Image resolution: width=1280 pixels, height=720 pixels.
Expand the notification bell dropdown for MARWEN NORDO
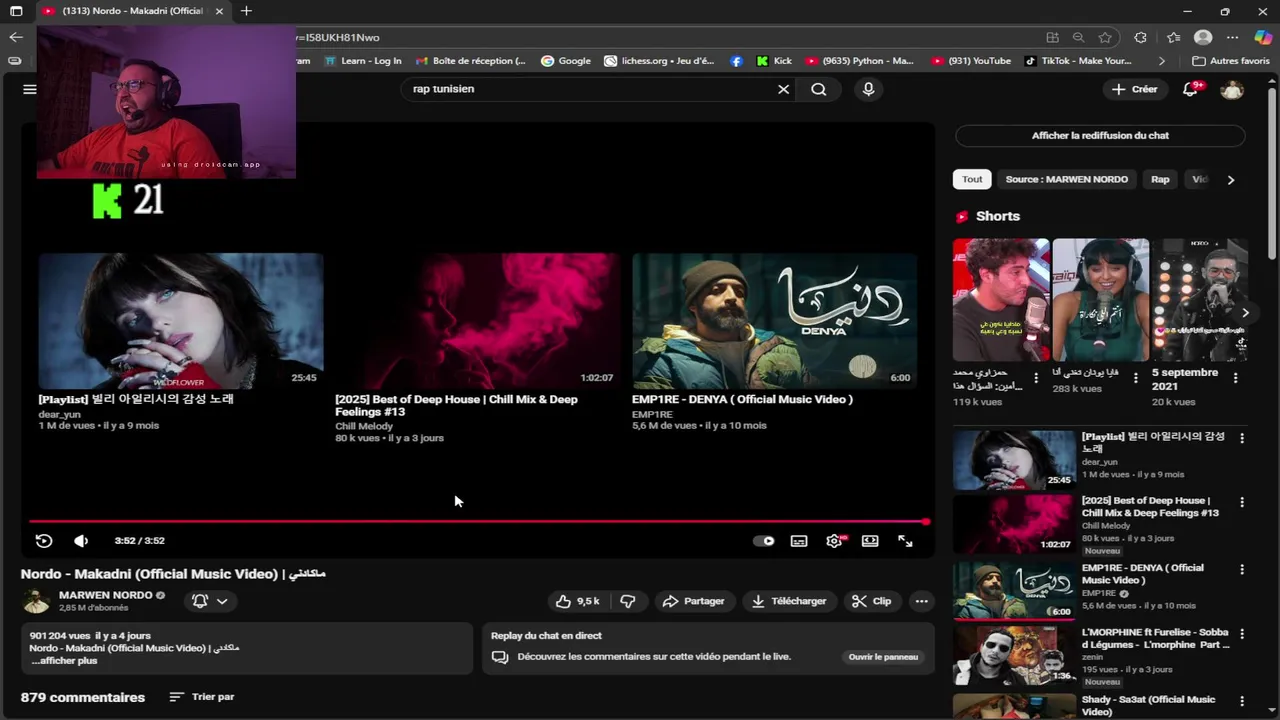(x=210, y=601)
